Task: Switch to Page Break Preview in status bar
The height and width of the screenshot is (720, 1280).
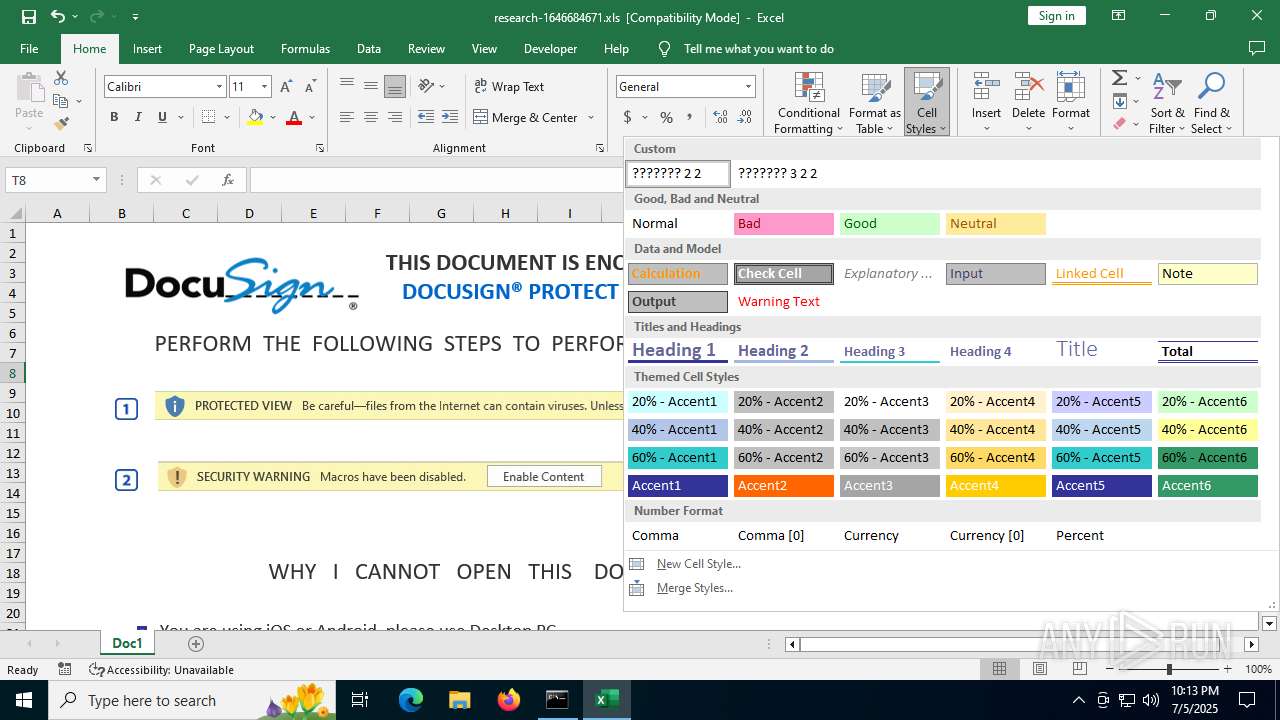Action: [x=1079, y=669]
